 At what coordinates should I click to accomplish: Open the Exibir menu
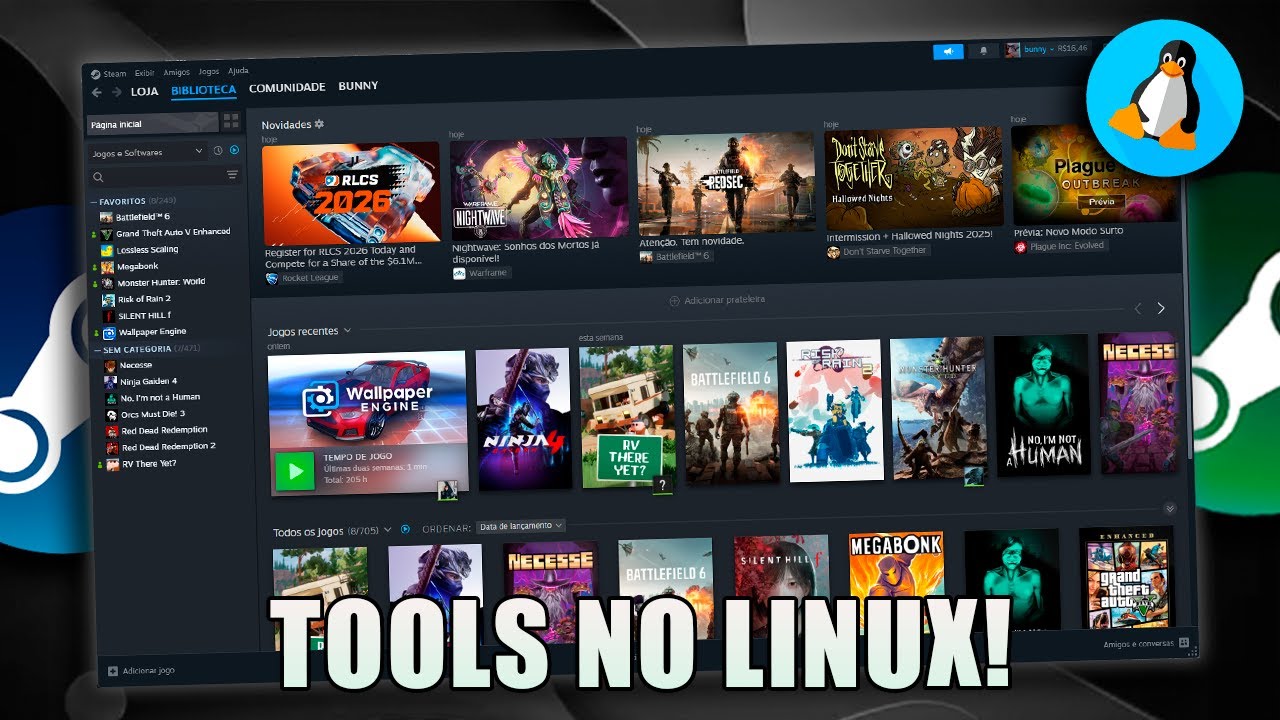pos(145,73)
